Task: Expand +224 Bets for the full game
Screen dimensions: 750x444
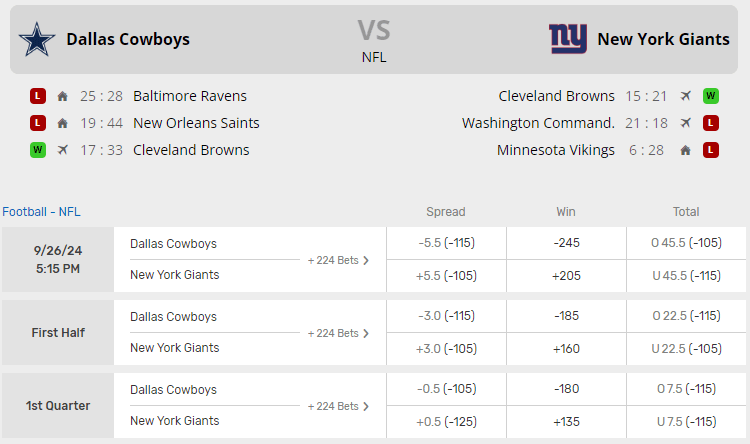Action: pos(338,260)
